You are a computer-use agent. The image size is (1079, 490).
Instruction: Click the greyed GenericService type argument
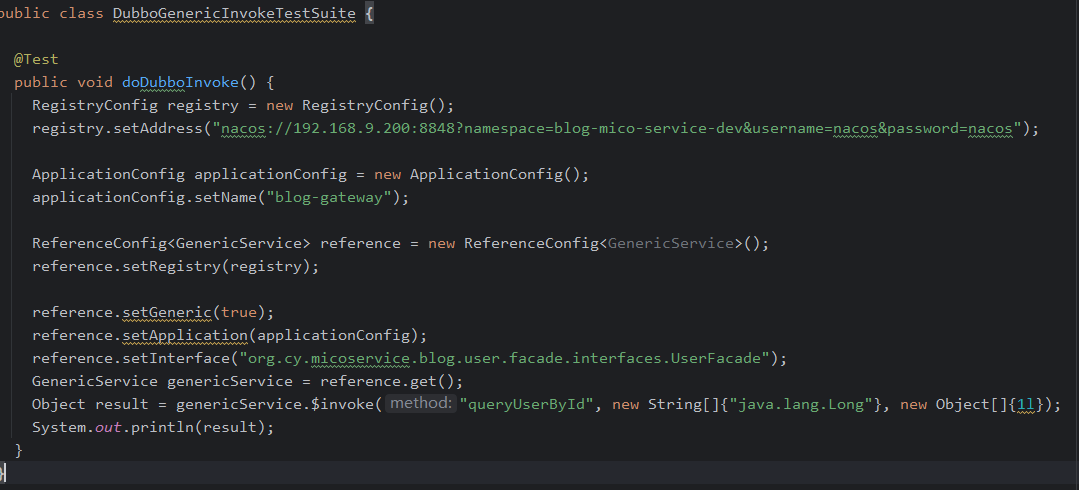(x=671, y=243)
